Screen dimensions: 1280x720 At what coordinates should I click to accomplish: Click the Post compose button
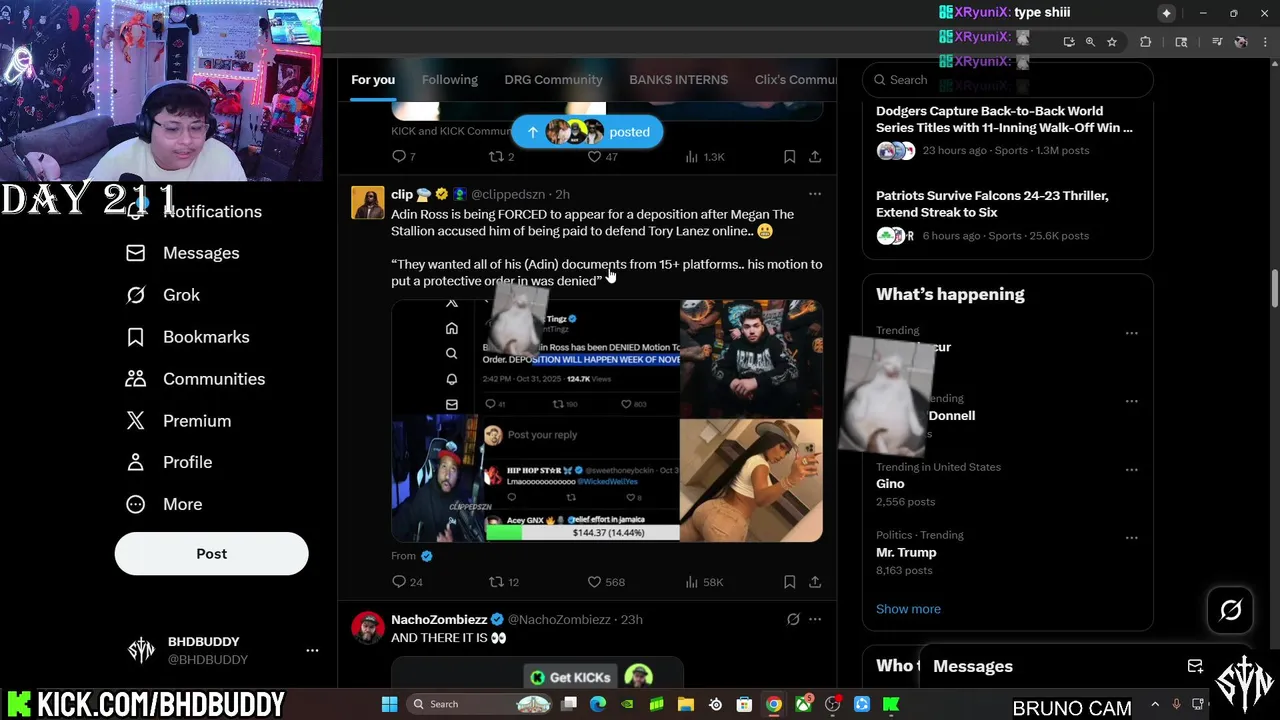coord(211,553)
